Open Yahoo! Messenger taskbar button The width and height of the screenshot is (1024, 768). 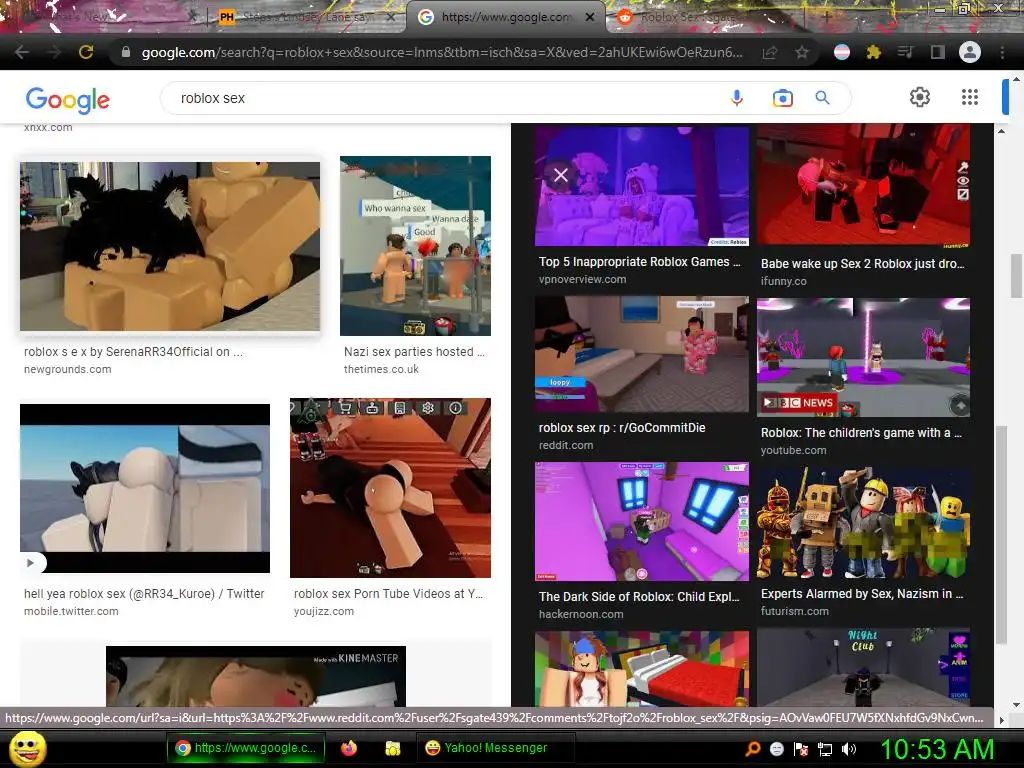tap(496, 748)
